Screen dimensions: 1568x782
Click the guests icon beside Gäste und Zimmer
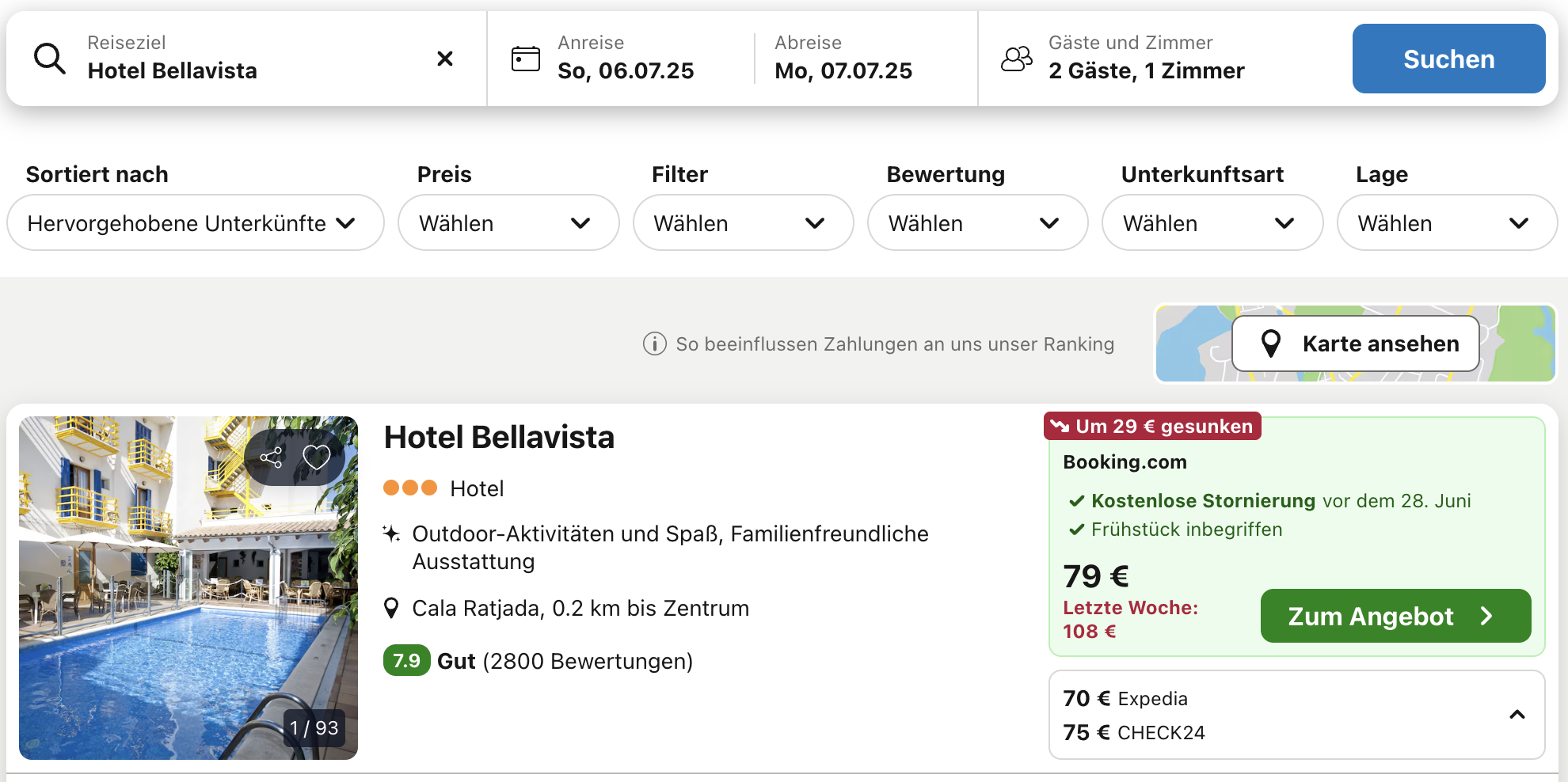point(1017,59)
